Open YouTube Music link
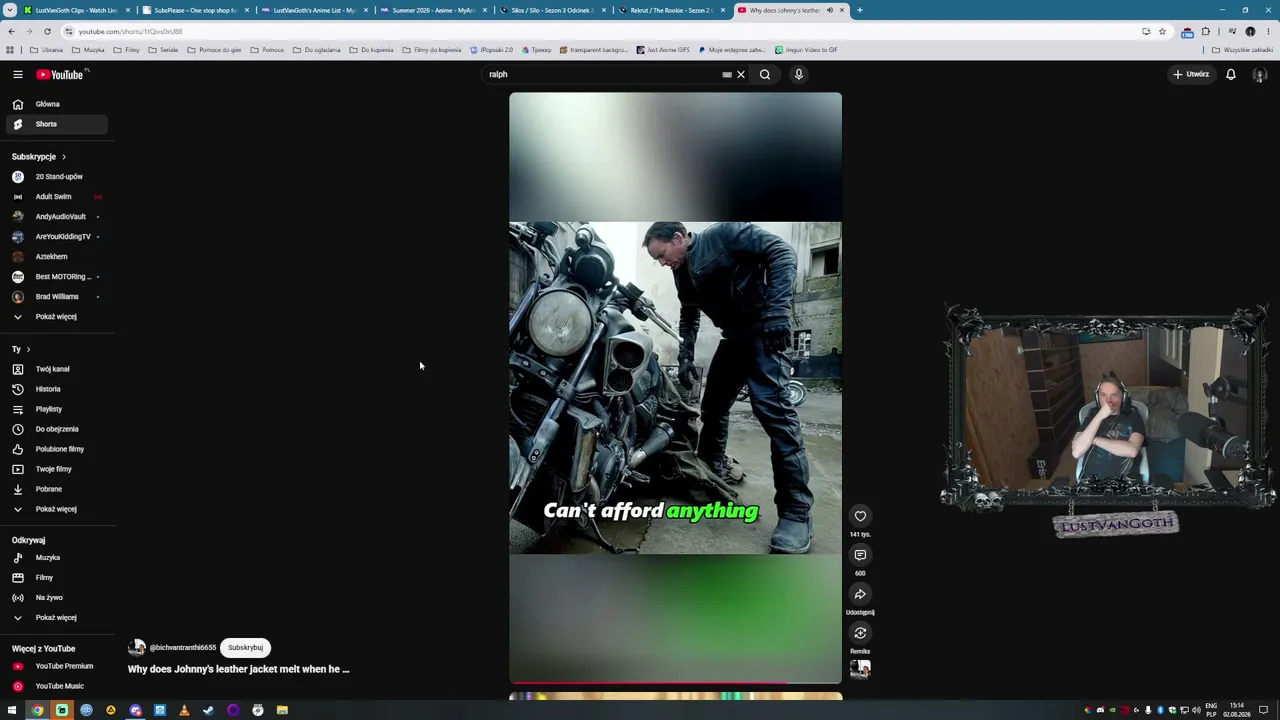Viewport: 1280px width, 720px height. [x=55, y=686]
